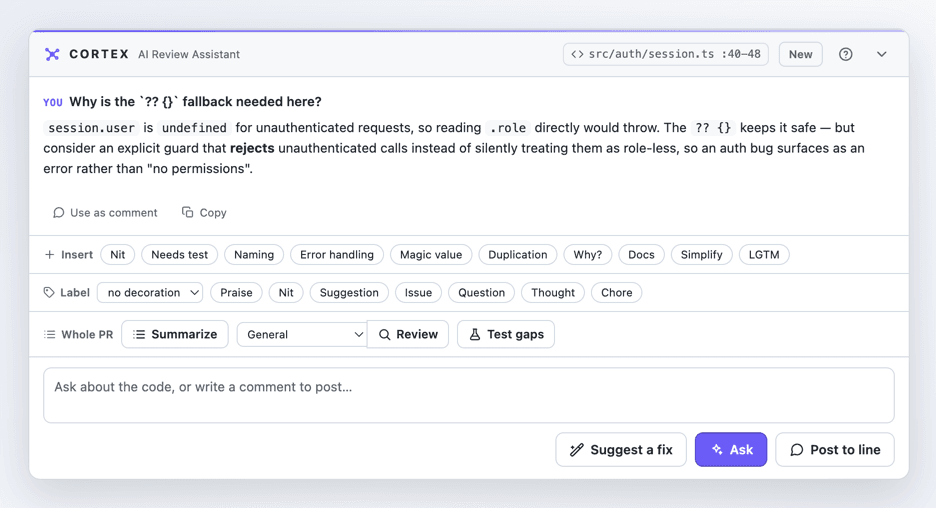Run the Review action
Screen dimensions: 936x508
(408, 334)
